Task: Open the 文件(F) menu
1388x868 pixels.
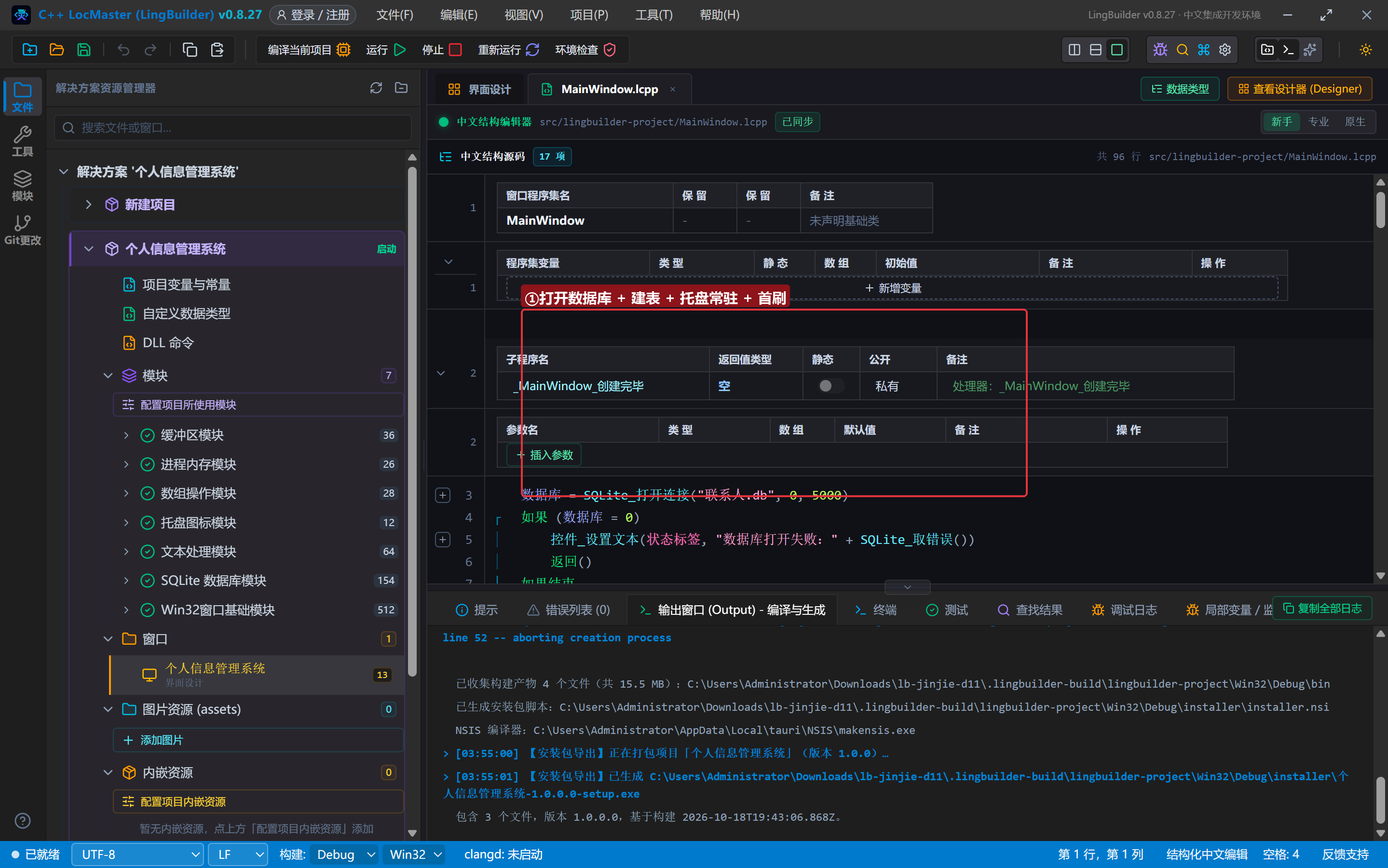Action: coord(395,15)
